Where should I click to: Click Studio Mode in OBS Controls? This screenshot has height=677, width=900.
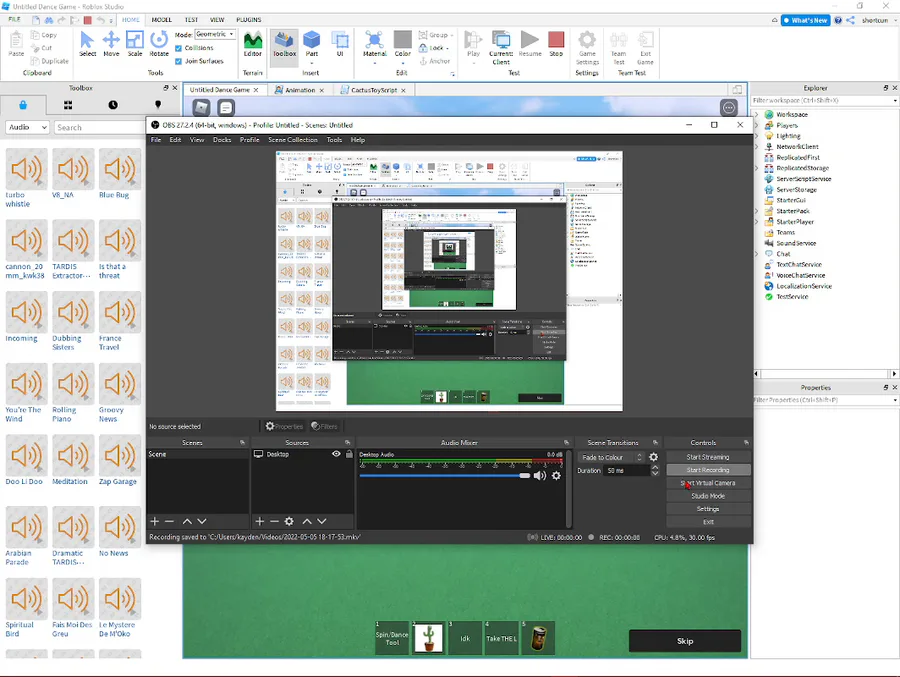click(708, 496)
